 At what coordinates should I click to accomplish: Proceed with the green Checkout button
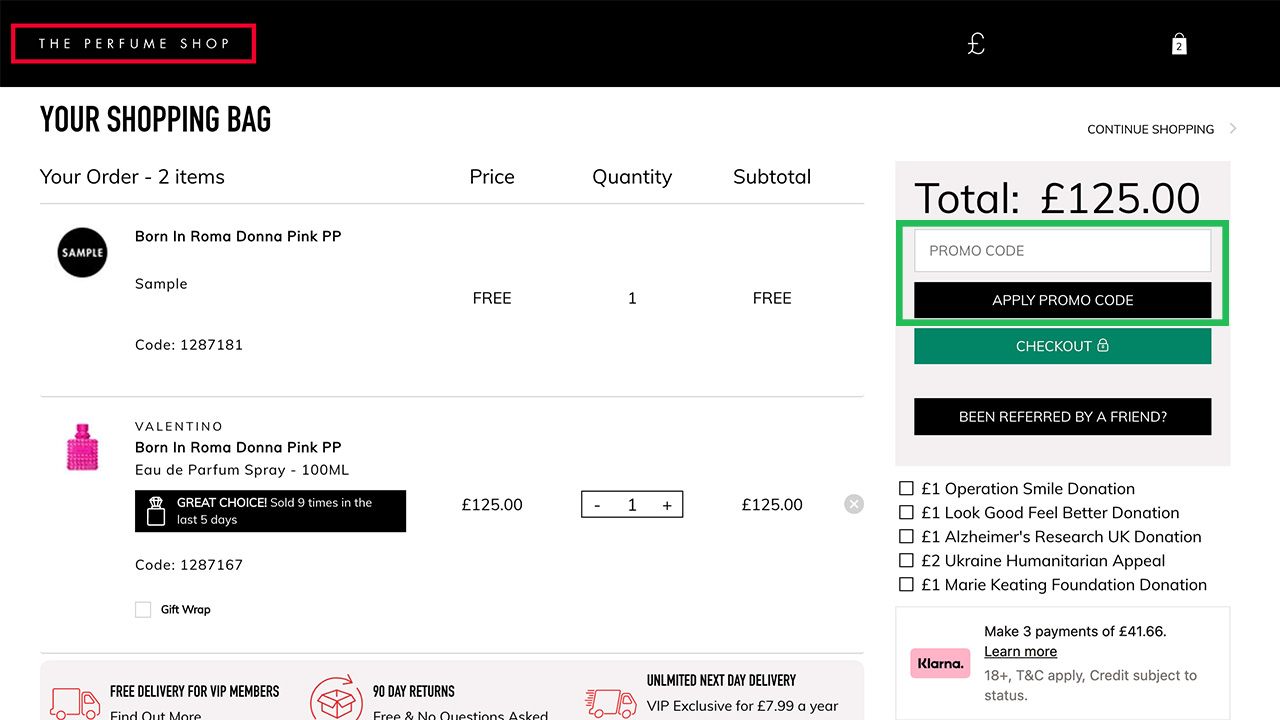click(x=1062, y=346)
